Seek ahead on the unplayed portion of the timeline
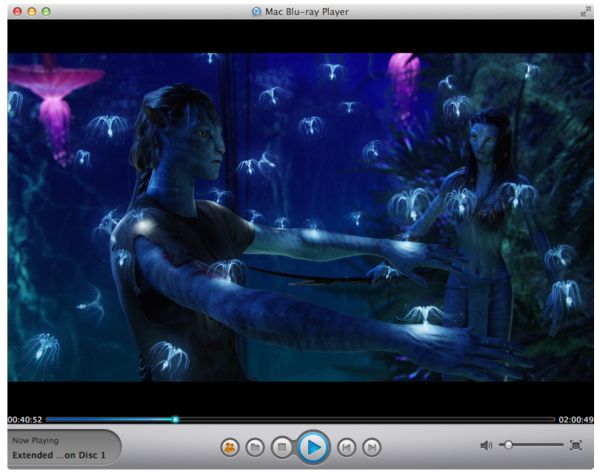Viewport: 600px width, 474px height. [x=367, y=419]
